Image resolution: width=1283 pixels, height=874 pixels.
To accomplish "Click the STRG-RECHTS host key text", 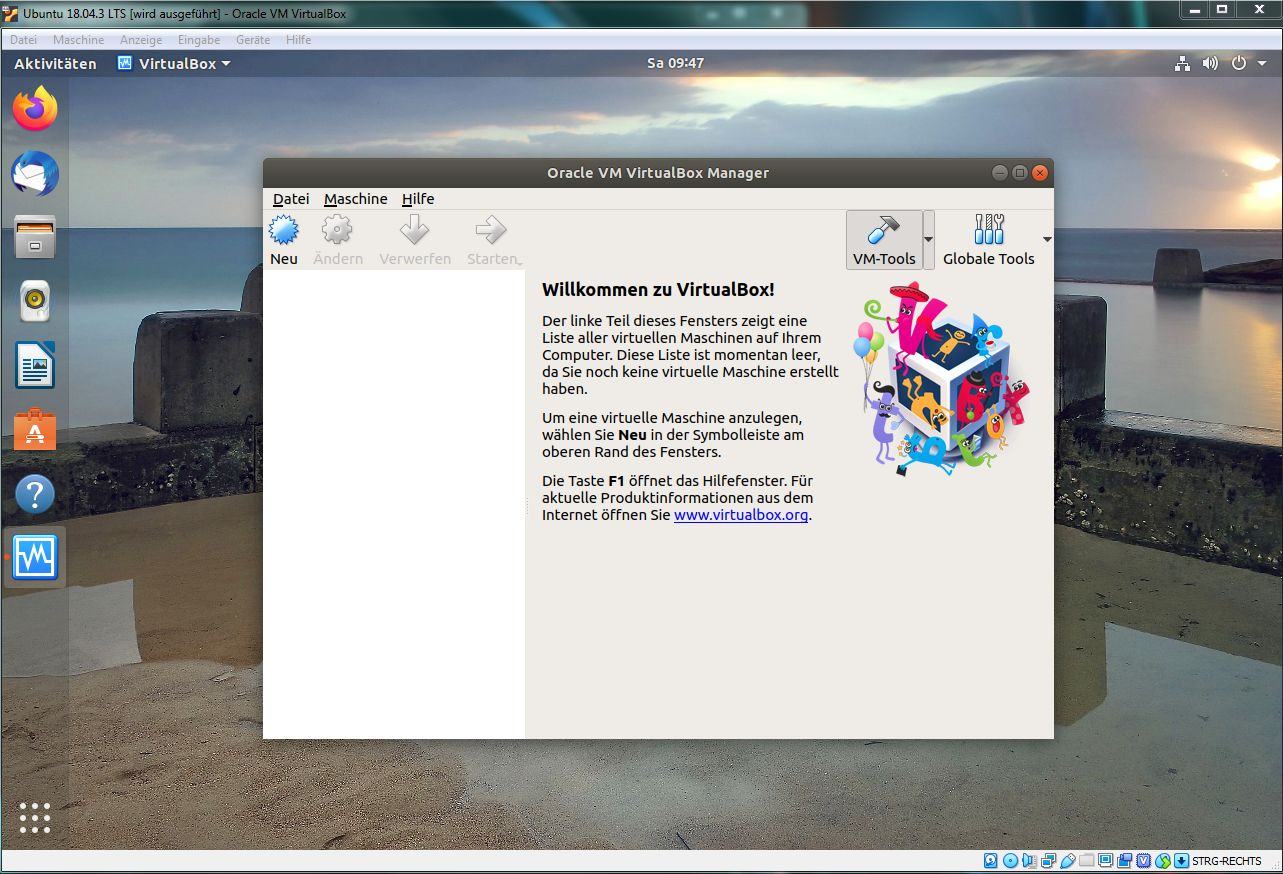I will point(1228,861).
